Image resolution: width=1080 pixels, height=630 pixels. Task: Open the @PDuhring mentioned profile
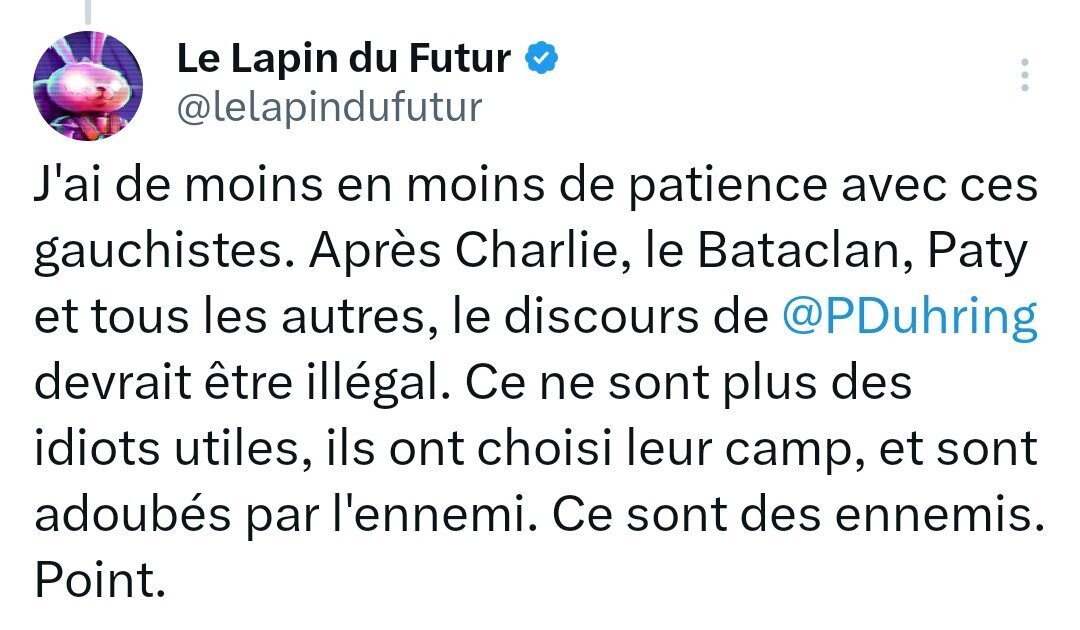coord(910,317)
